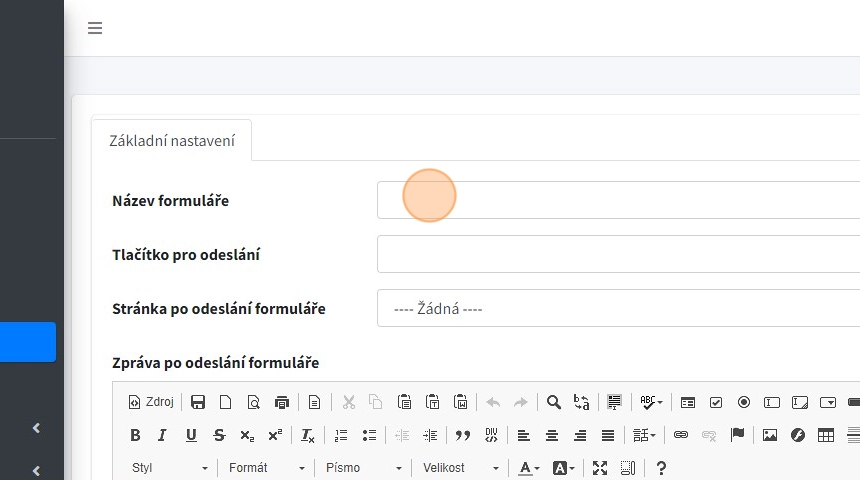Insert an image via the picture icon
The height and width of the screenshot is (480, 860).
(769, 435)
